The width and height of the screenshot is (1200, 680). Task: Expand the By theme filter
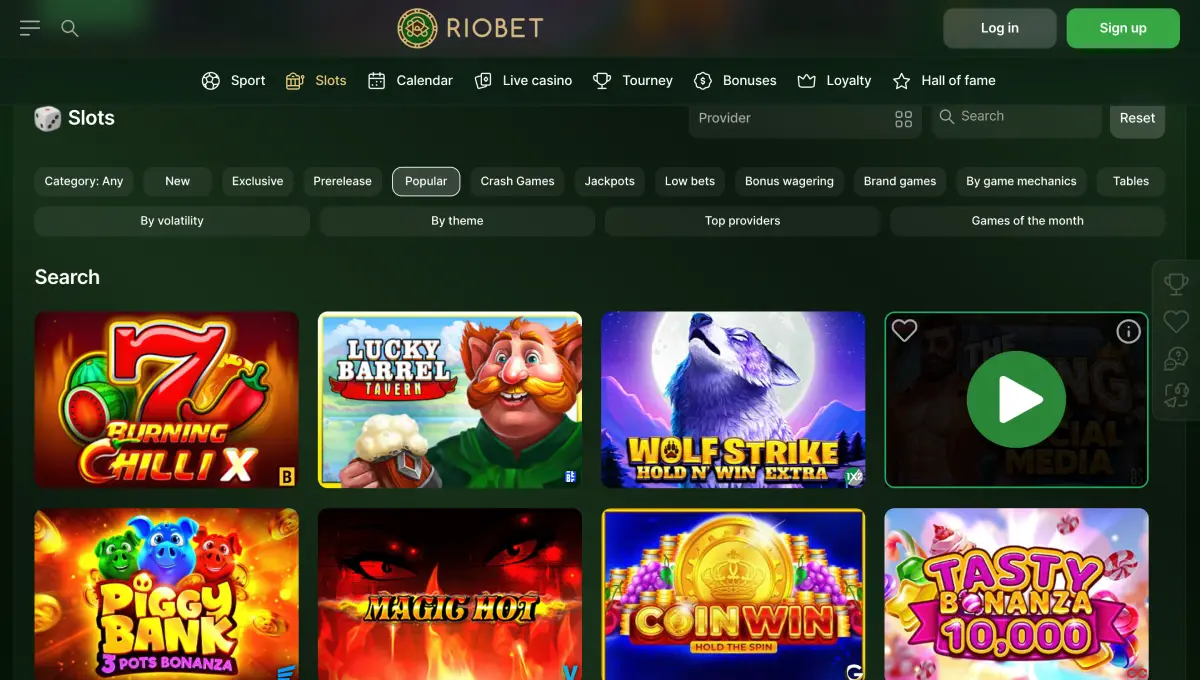pos(457,221)
